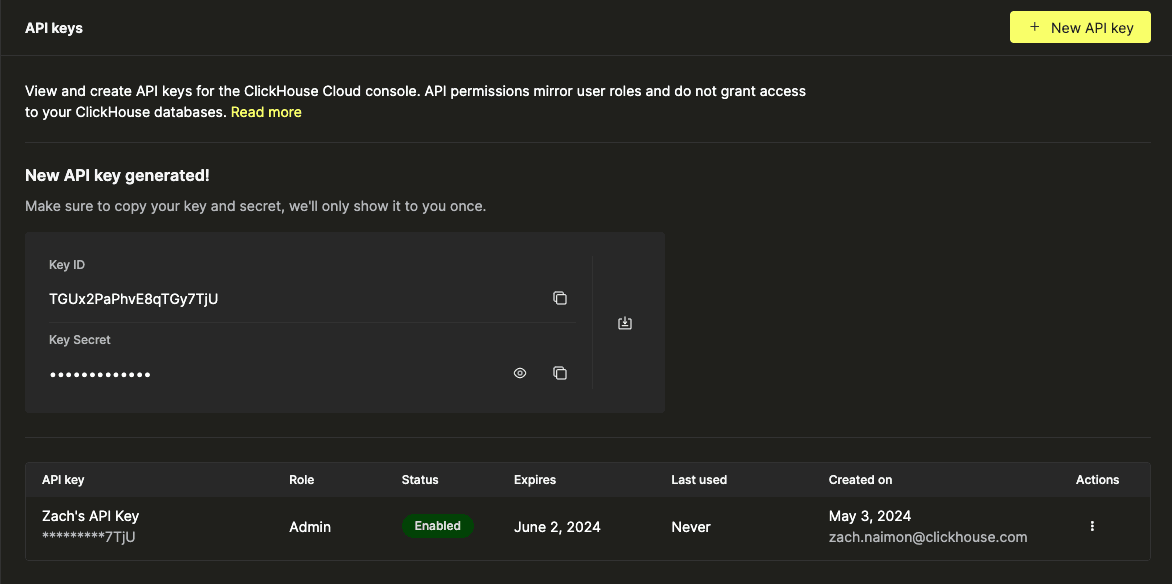Copy the Key Secret to clipboard
This screenshot has width=1172, height=584.
[560, 373]
